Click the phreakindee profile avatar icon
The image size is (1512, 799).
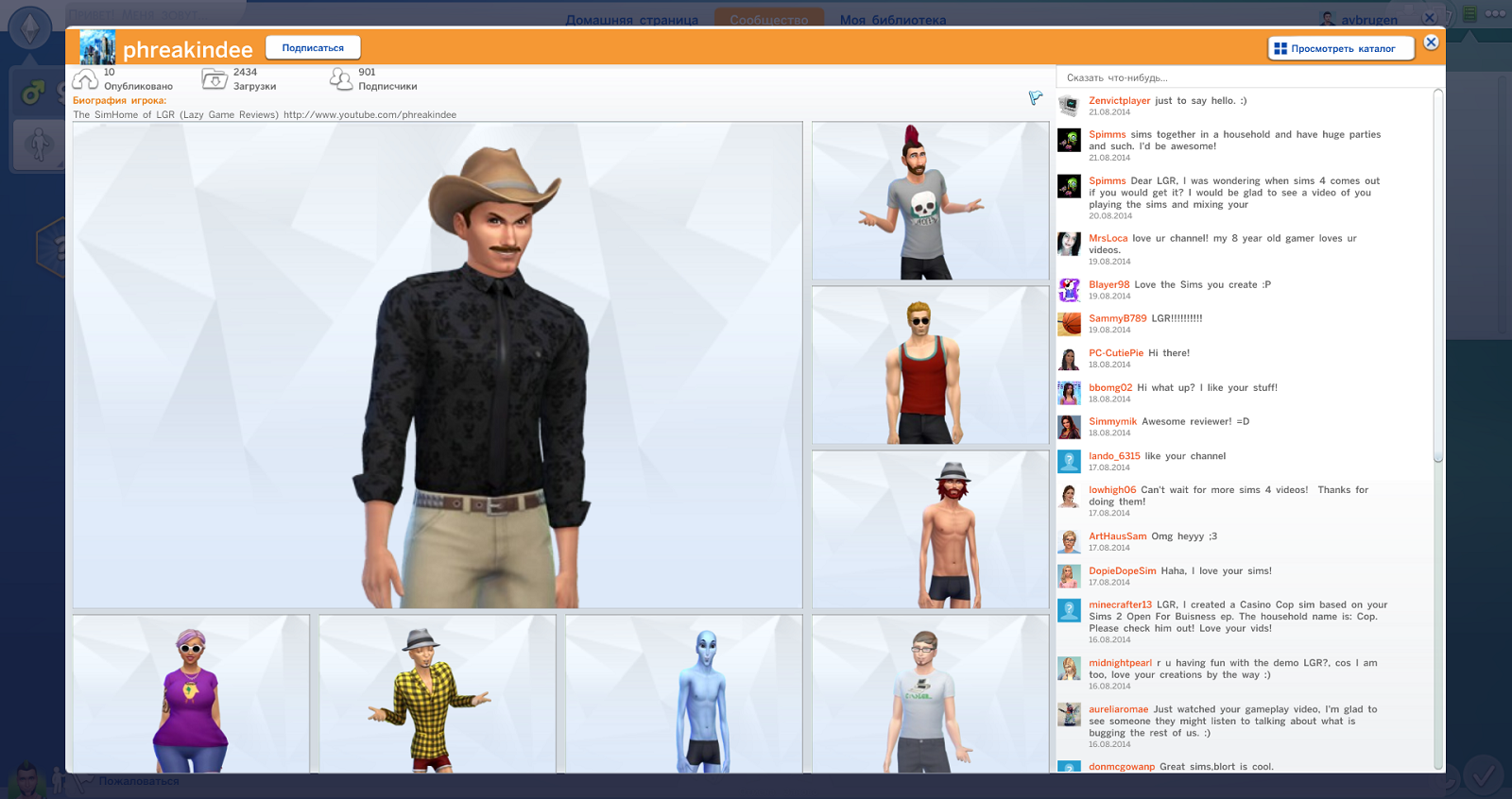pos(96,47)
